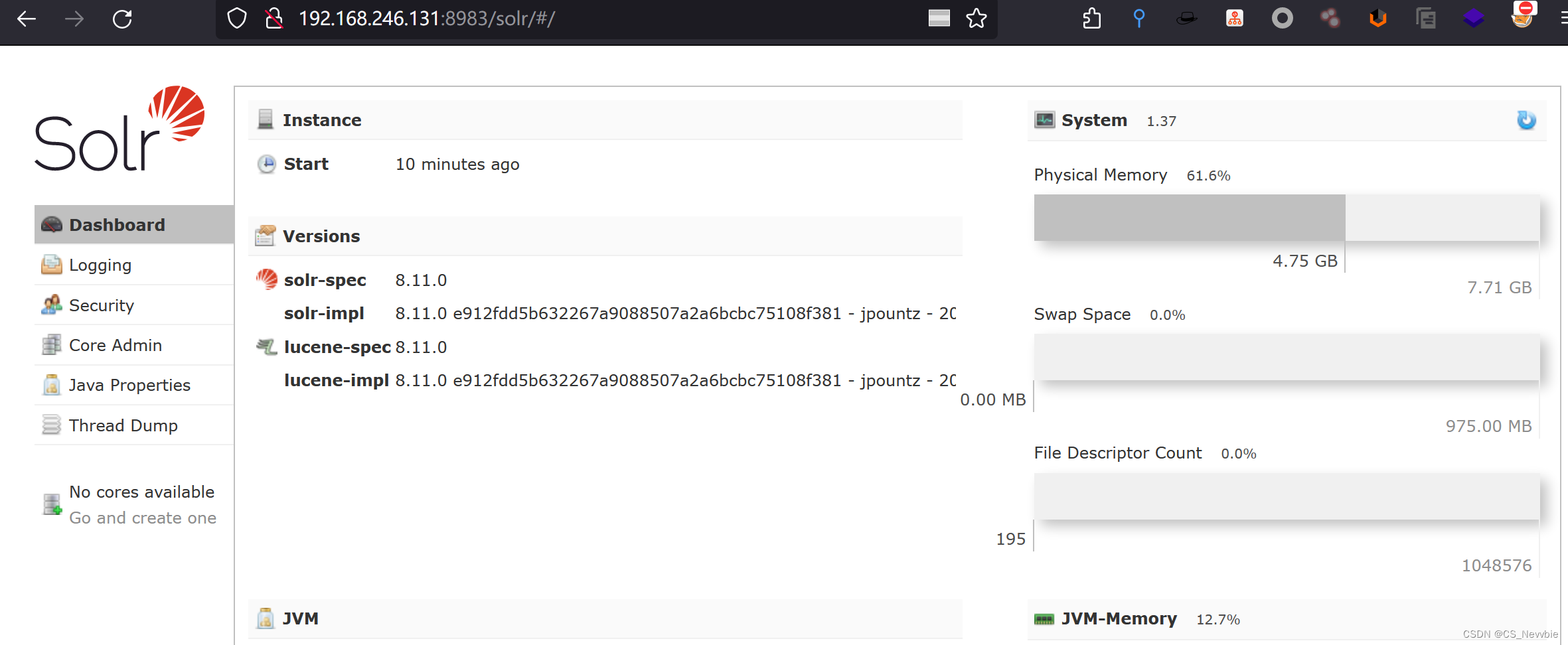Open the extensions puzzle piece icon
This screenshot has width=1568, height=645.
(1091, 19)
